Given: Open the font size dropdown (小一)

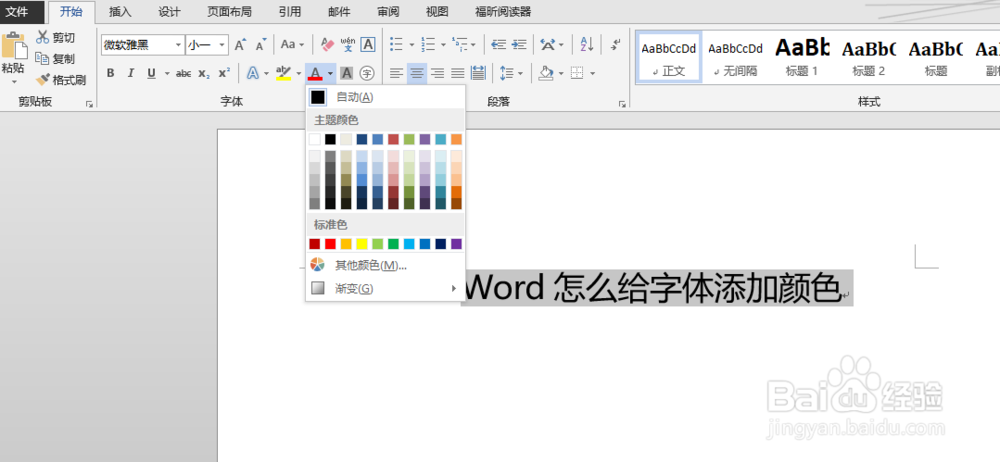Looking at the screenshot, I should tap(222, 45).
